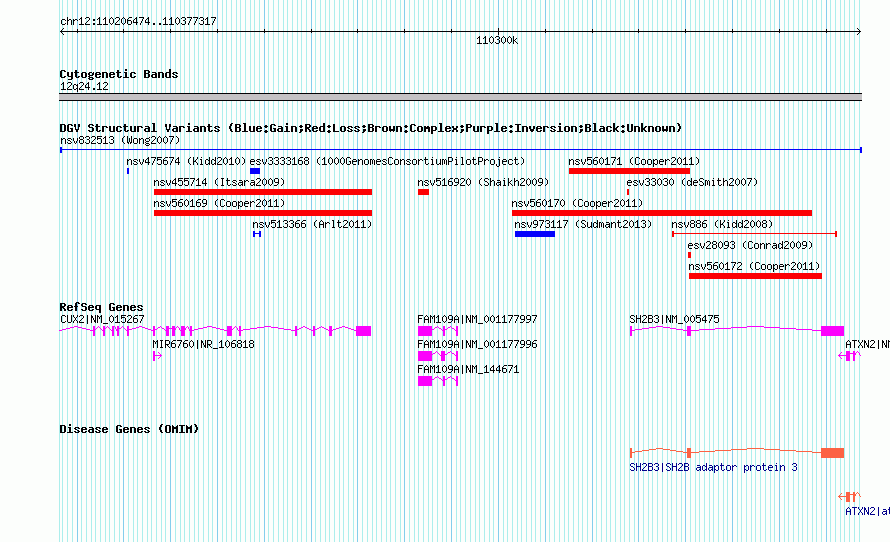Select the blue nsv973117 gain bar

pyautogui.click(x=535, y=234)
